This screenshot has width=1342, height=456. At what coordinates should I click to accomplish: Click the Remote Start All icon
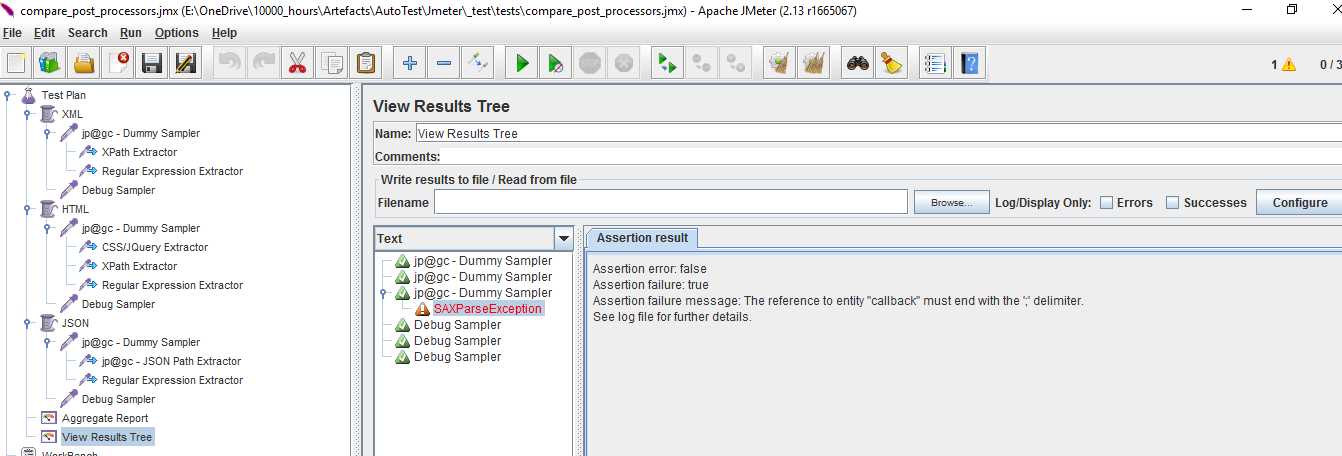point(667,63)
